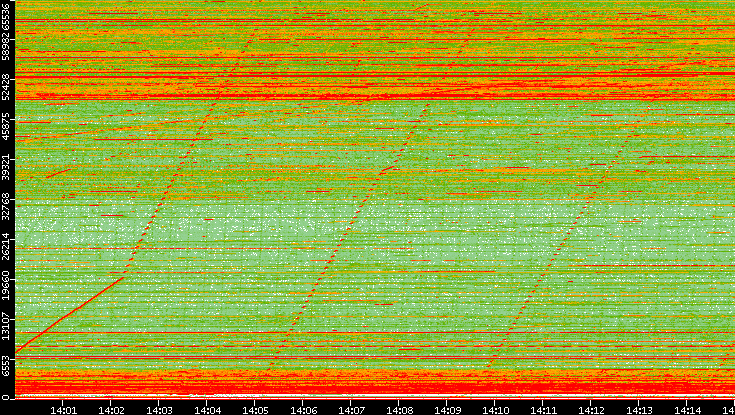735x415 pixels.
Task: Click the 14:12 time axis label
Action: coord(591,410)
